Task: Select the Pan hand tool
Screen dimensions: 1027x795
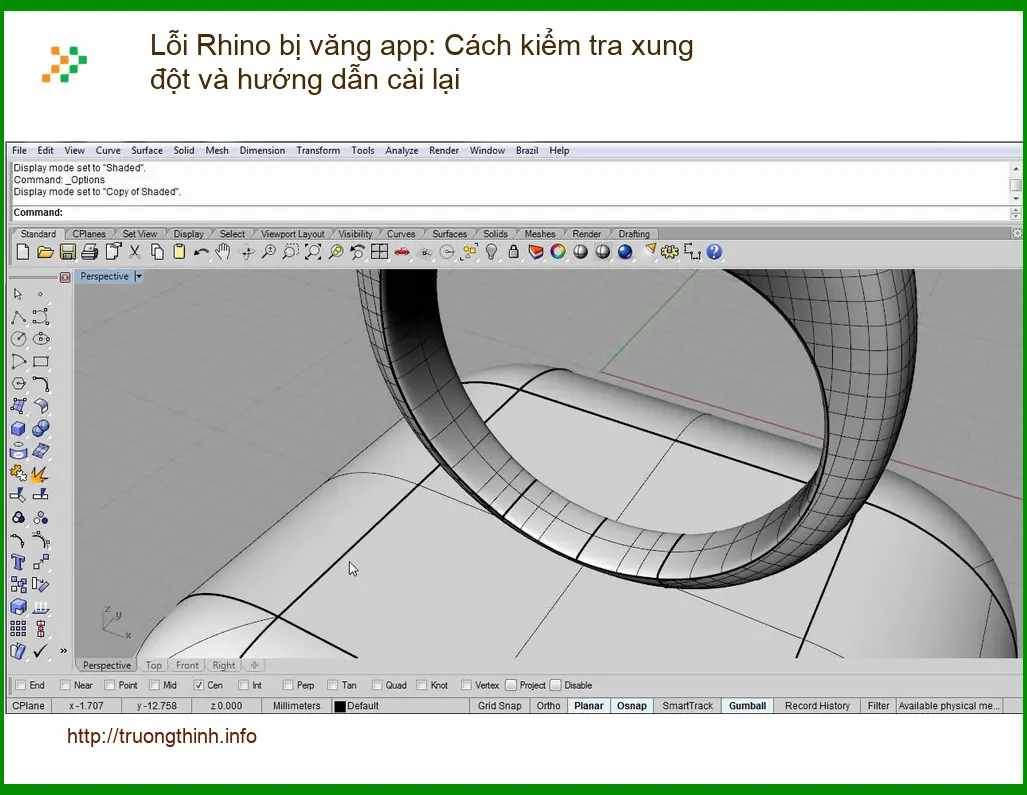Action: pos(223,252)
